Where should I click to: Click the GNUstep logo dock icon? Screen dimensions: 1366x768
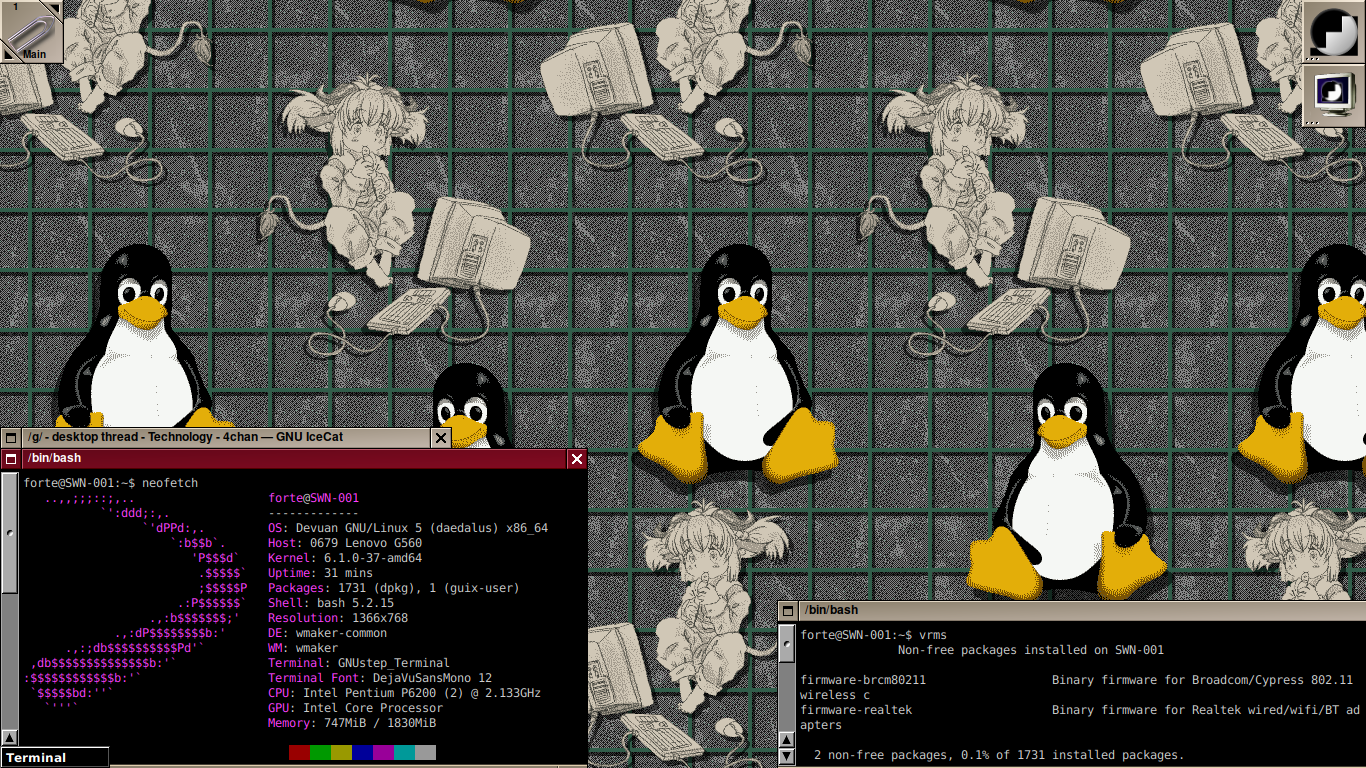(x=1333, y=32)
